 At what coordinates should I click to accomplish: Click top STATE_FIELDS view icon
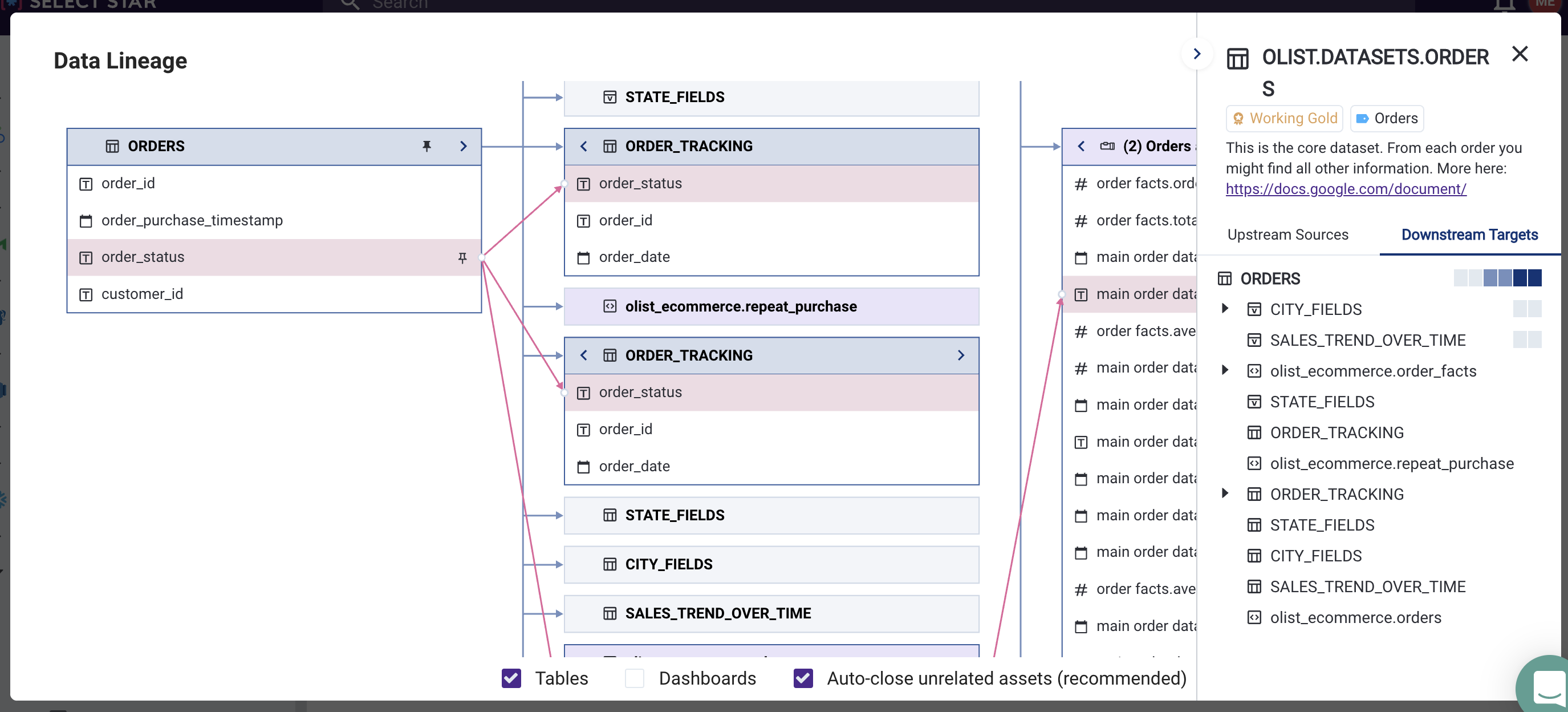point(610,98)
